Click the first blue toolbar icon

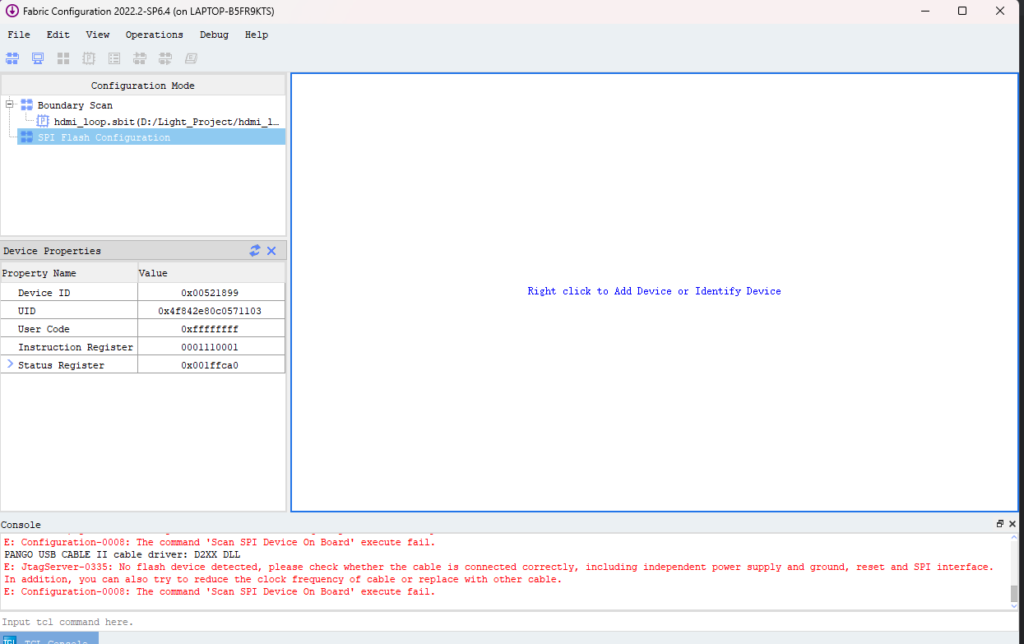[x=13, y=59]
